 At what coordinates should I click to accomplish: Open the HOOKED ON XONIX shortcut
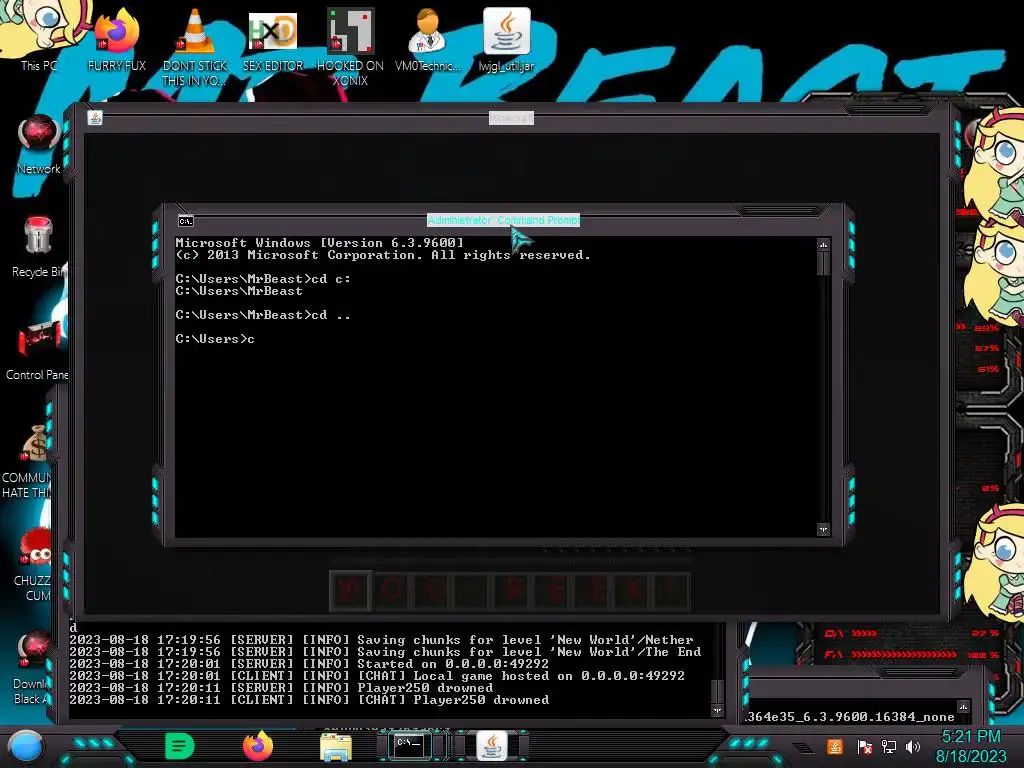350,46
